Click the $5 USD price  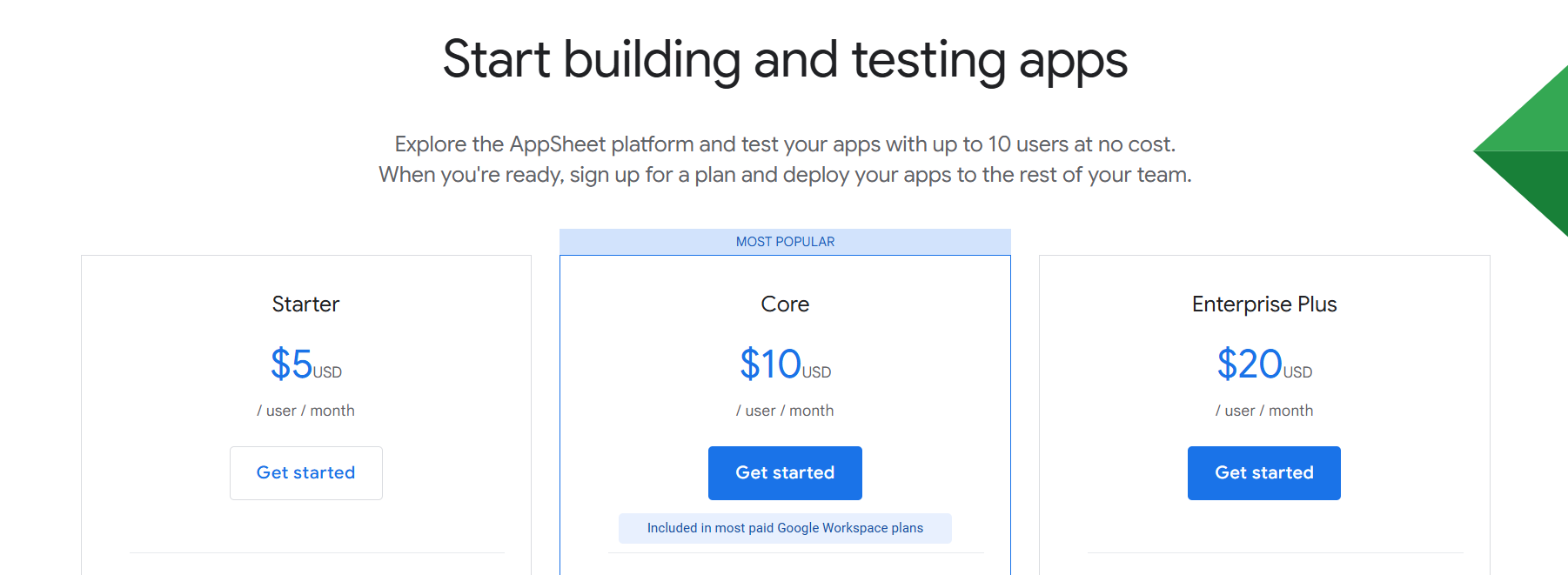(x=305, y=364)
